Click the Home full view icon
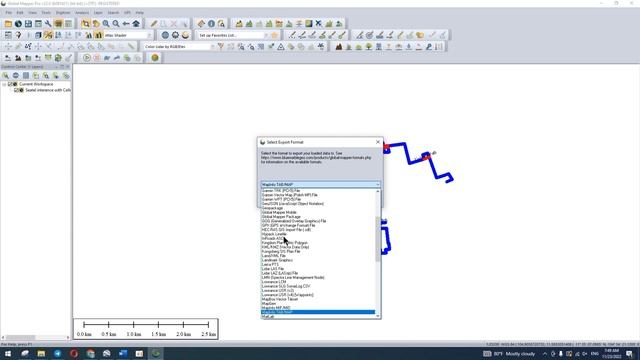 pos(136,24)
